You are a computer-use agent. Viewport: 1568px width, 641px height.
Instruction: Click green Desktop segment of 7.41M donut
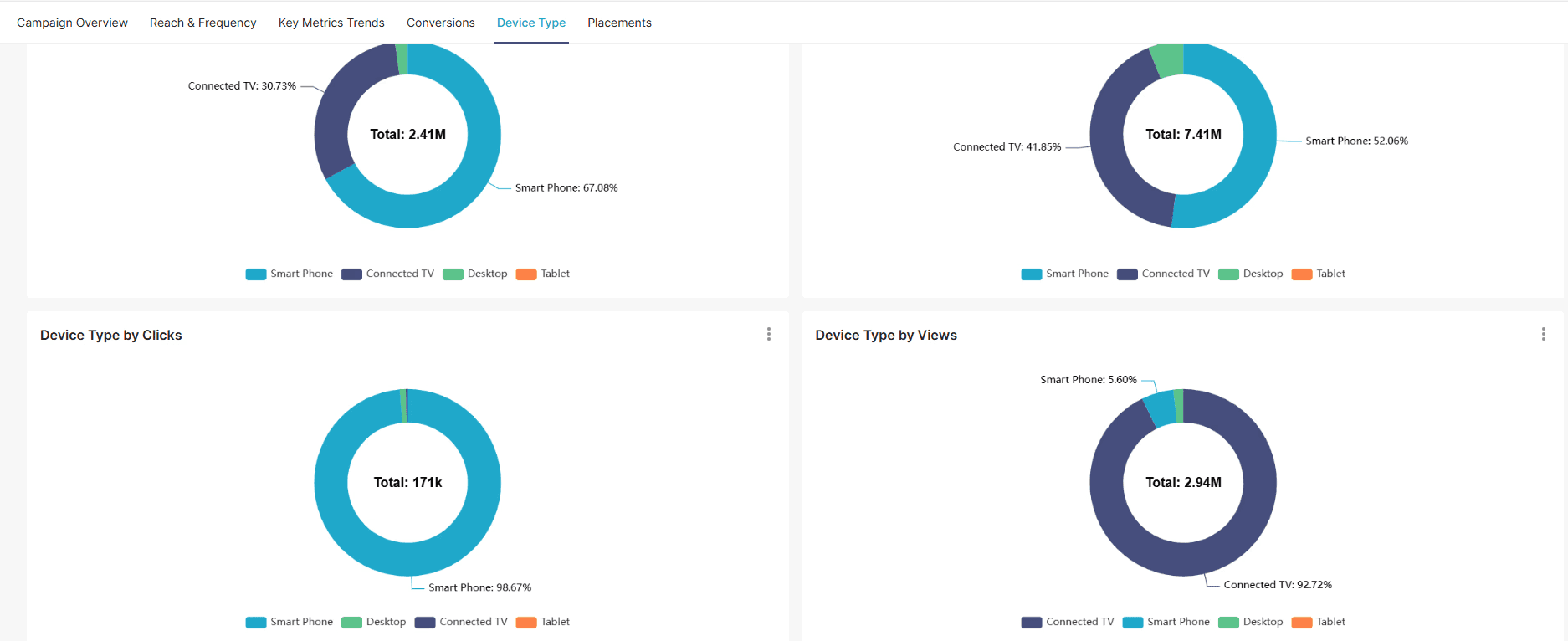pyautogui.click(x=1169, y=59)
